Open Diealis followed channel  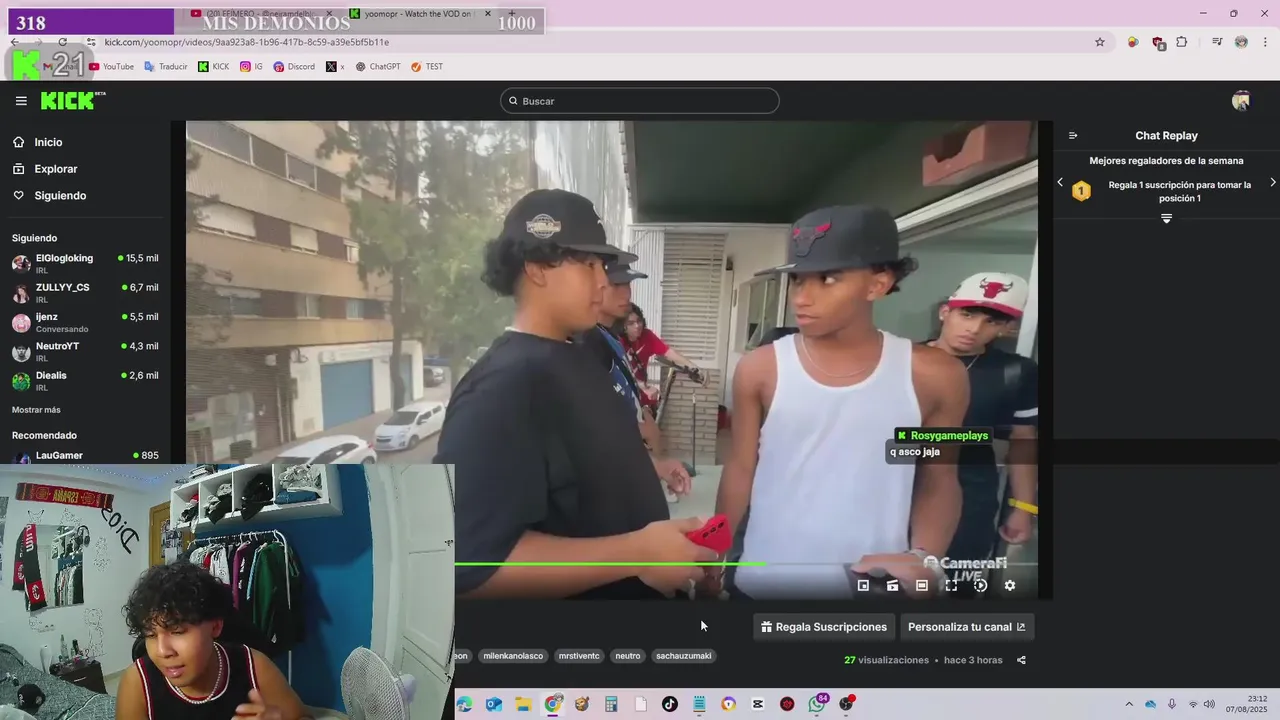pyautogui.click(x=85, y=381)
